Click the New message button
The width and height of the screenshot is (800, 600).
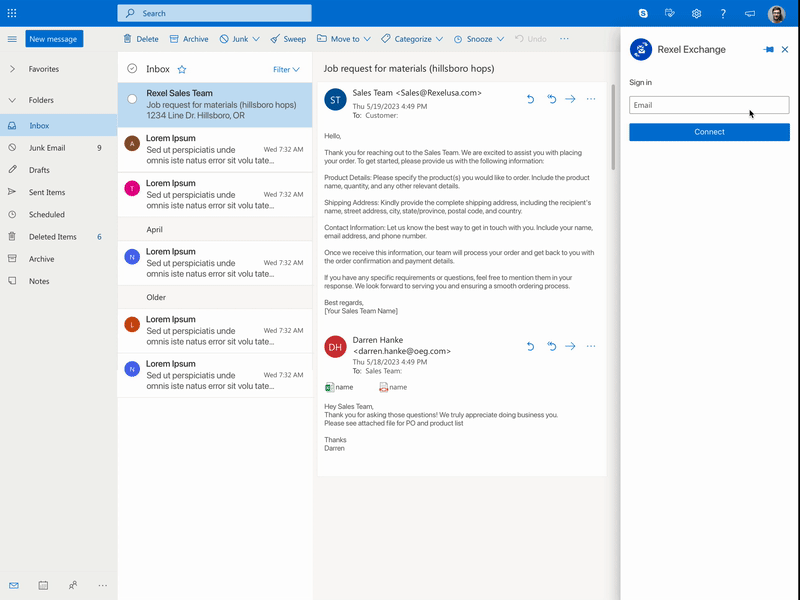click(x=54, y=39)
